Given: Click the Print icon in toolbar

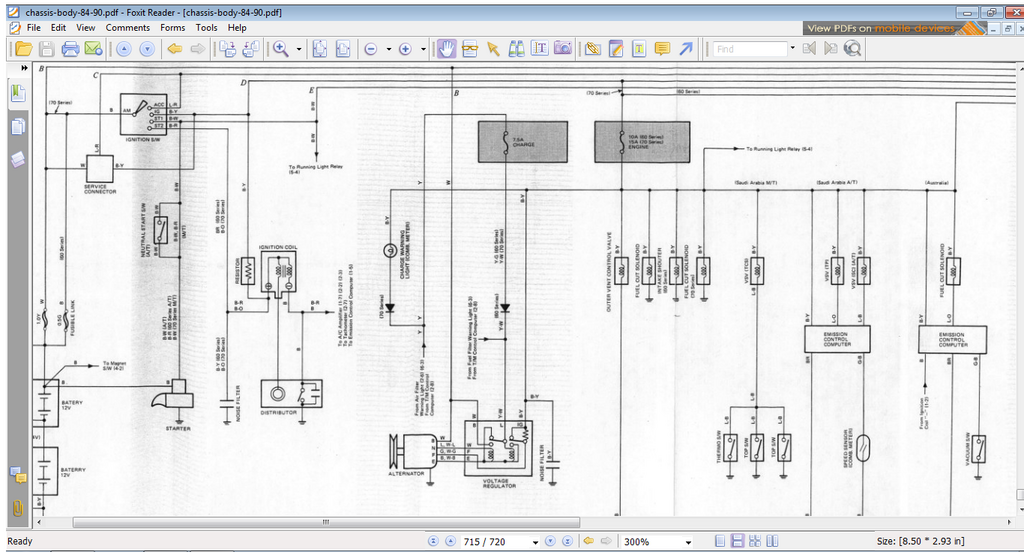Looking at the screenshot, I should 70,48.
